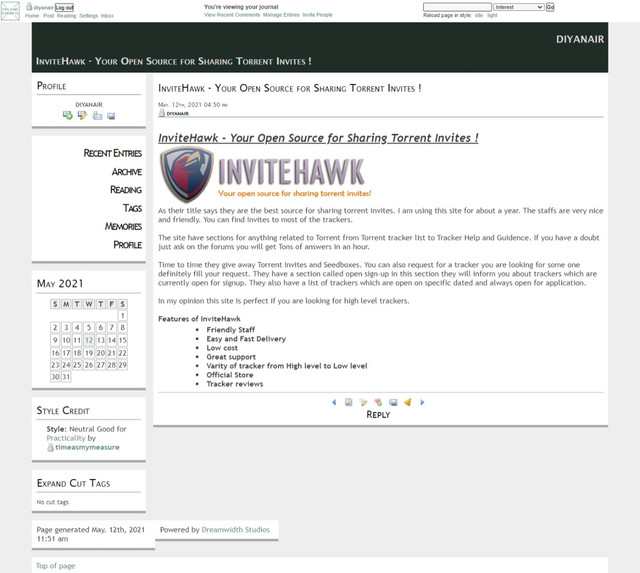Screen dimensions: 640x573
Task: Click the May 2021 calendar heading
Action: point(60,284)
